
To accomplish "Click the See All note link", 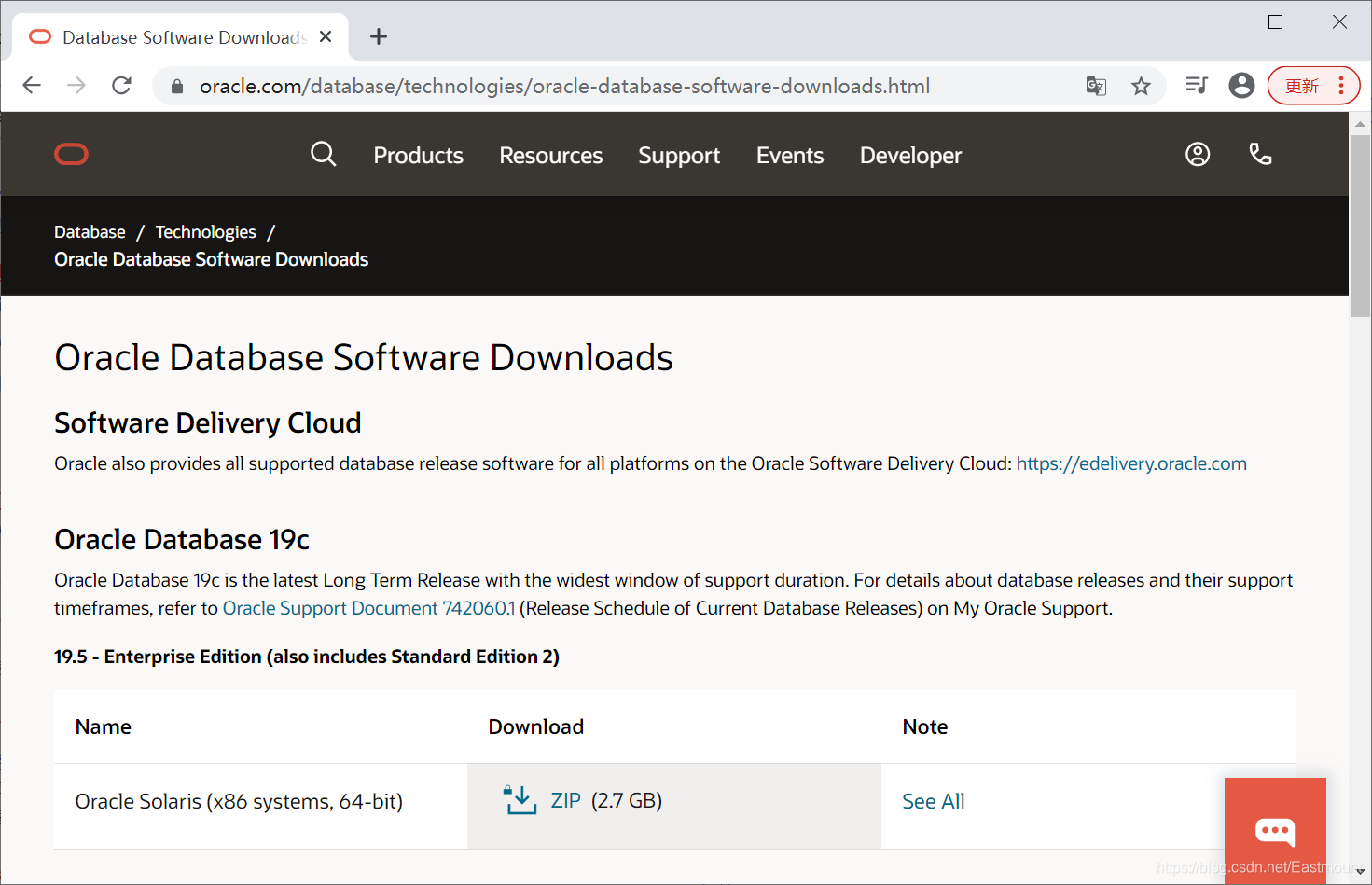I will point(933,801).
